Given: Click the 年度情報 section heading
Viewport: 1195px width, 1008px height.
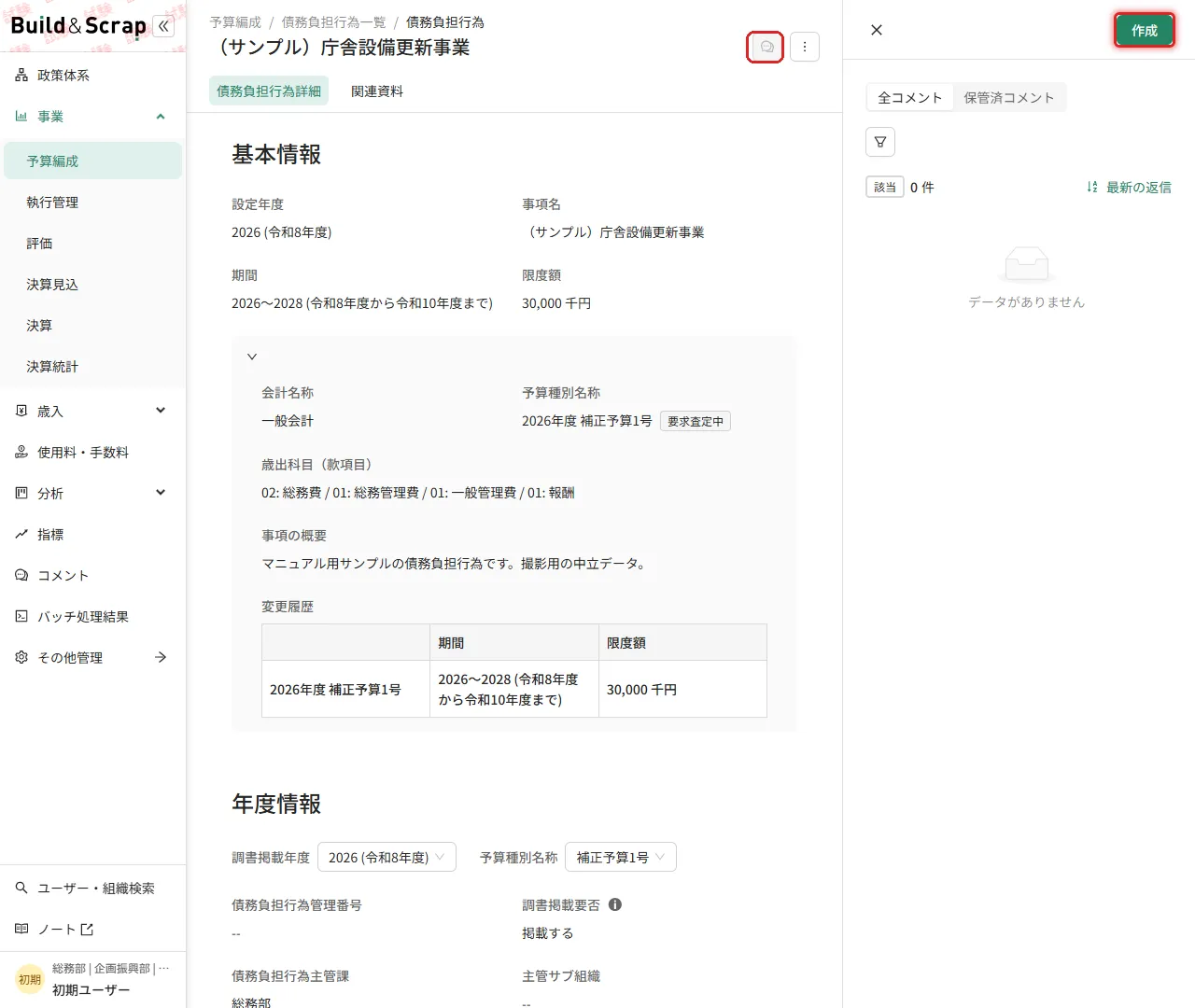Looking at the screenshot, I should coord(276,805).
